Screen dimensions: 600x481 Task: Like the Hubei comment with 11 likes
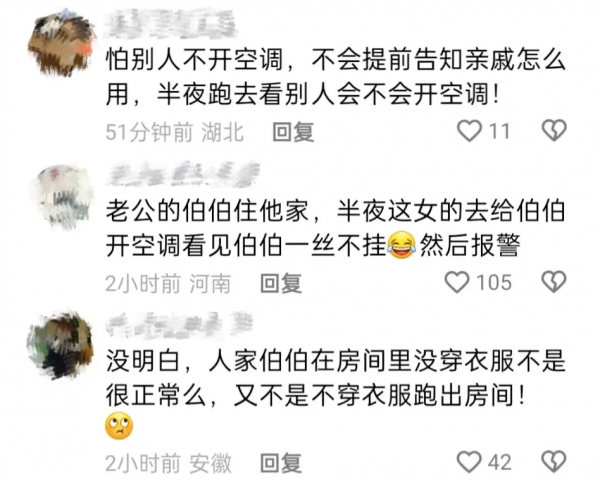coord(470,131)
